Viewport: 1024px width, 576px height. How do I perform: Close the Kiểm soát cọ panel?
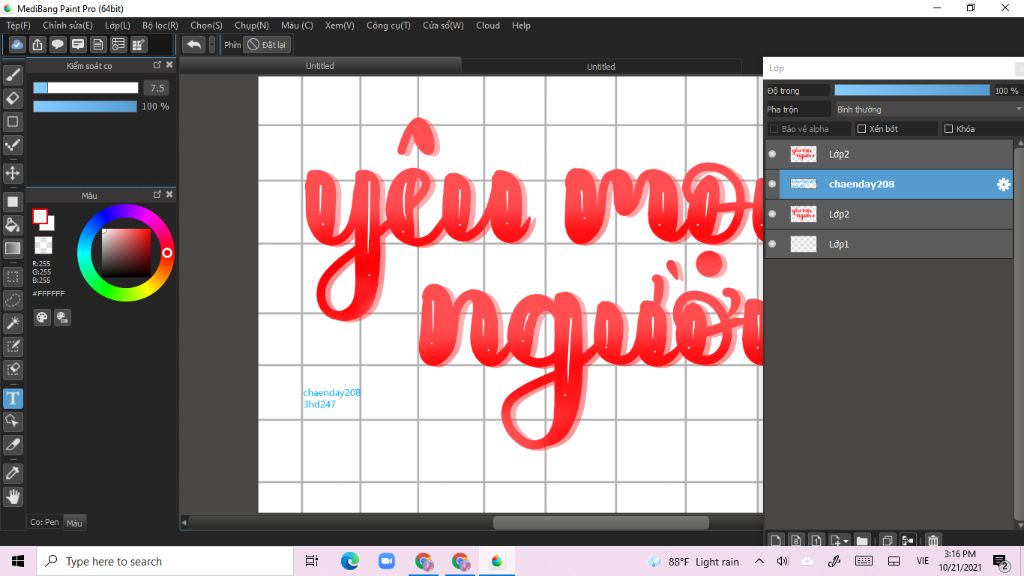point(169,65)
